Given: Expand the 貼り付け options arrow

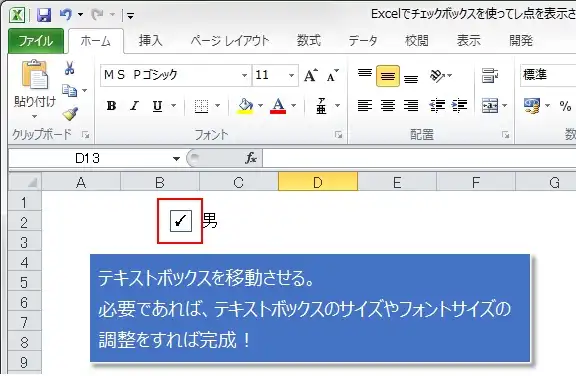Looking at the screenshot, I should click(35, 116).
